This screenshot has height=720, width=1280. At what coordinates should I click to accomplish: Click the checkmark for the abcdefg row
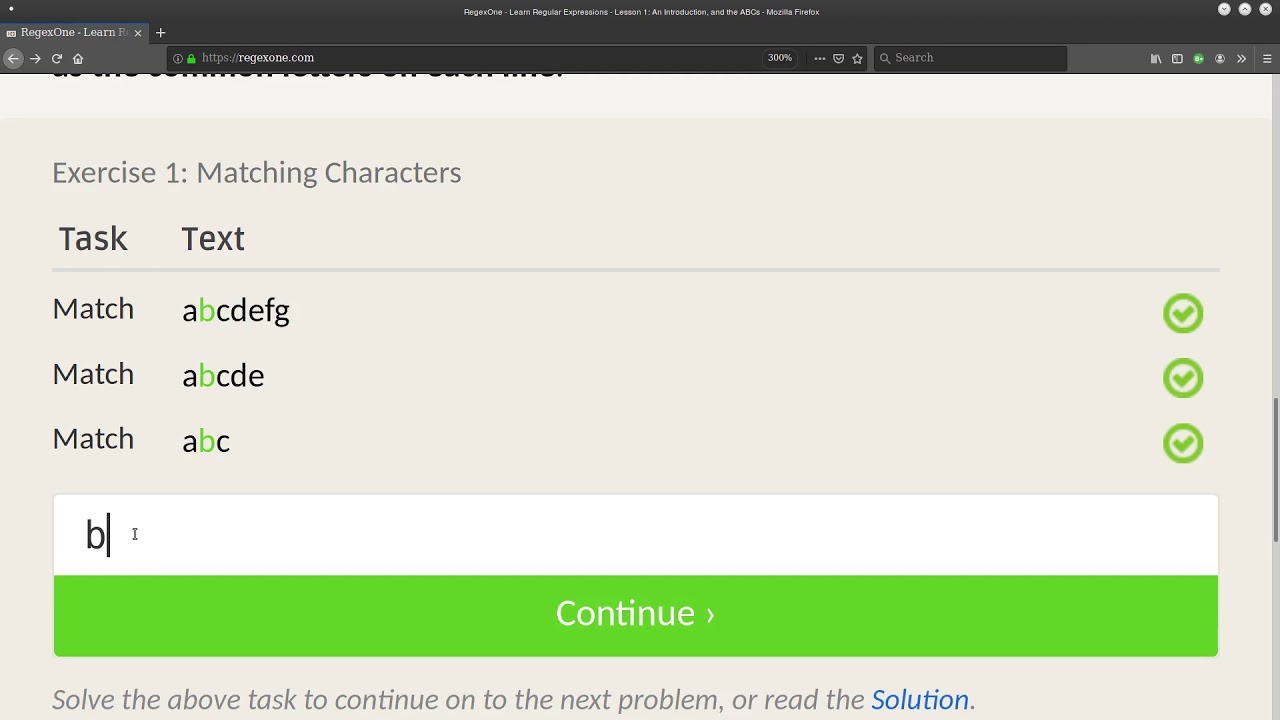point(1183,313)
